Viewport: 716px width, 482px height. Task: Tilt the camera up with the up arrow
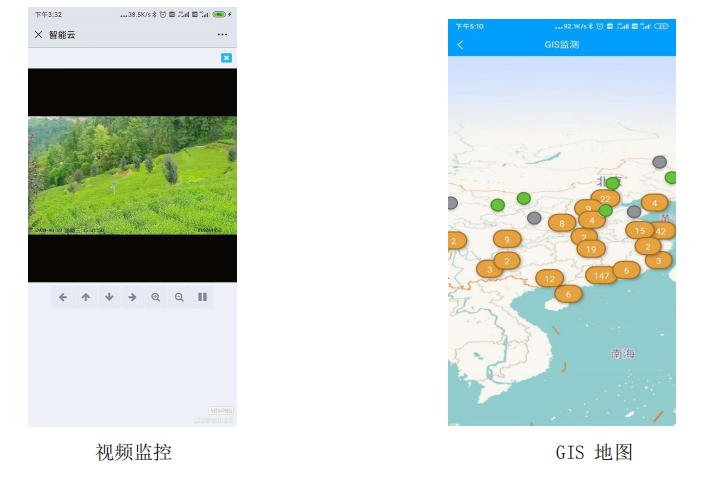[86, 297]
